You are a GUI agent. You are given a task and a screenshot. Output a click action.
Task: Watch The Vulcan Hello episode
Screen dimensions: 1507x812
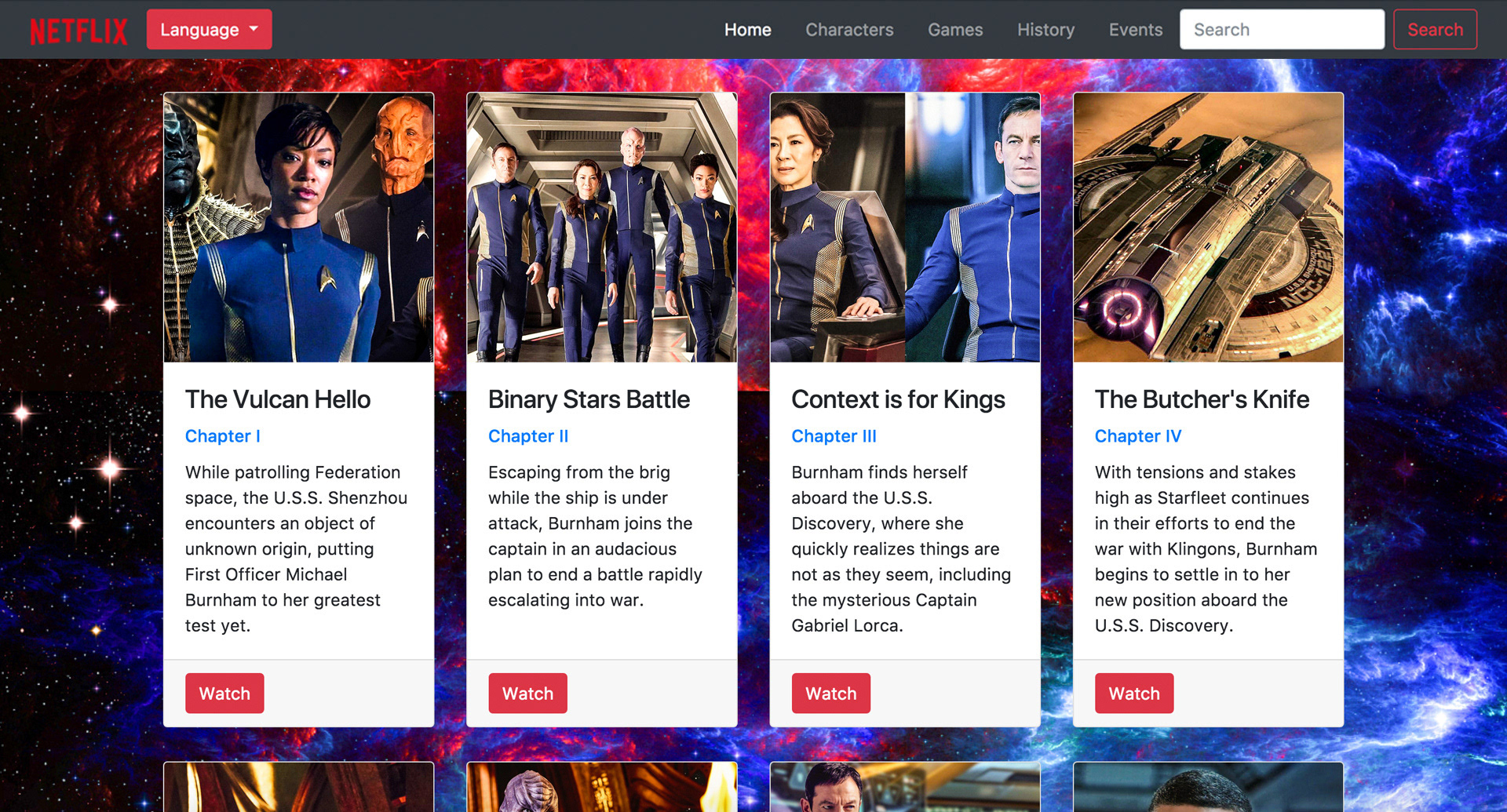[x=224, y=694]
